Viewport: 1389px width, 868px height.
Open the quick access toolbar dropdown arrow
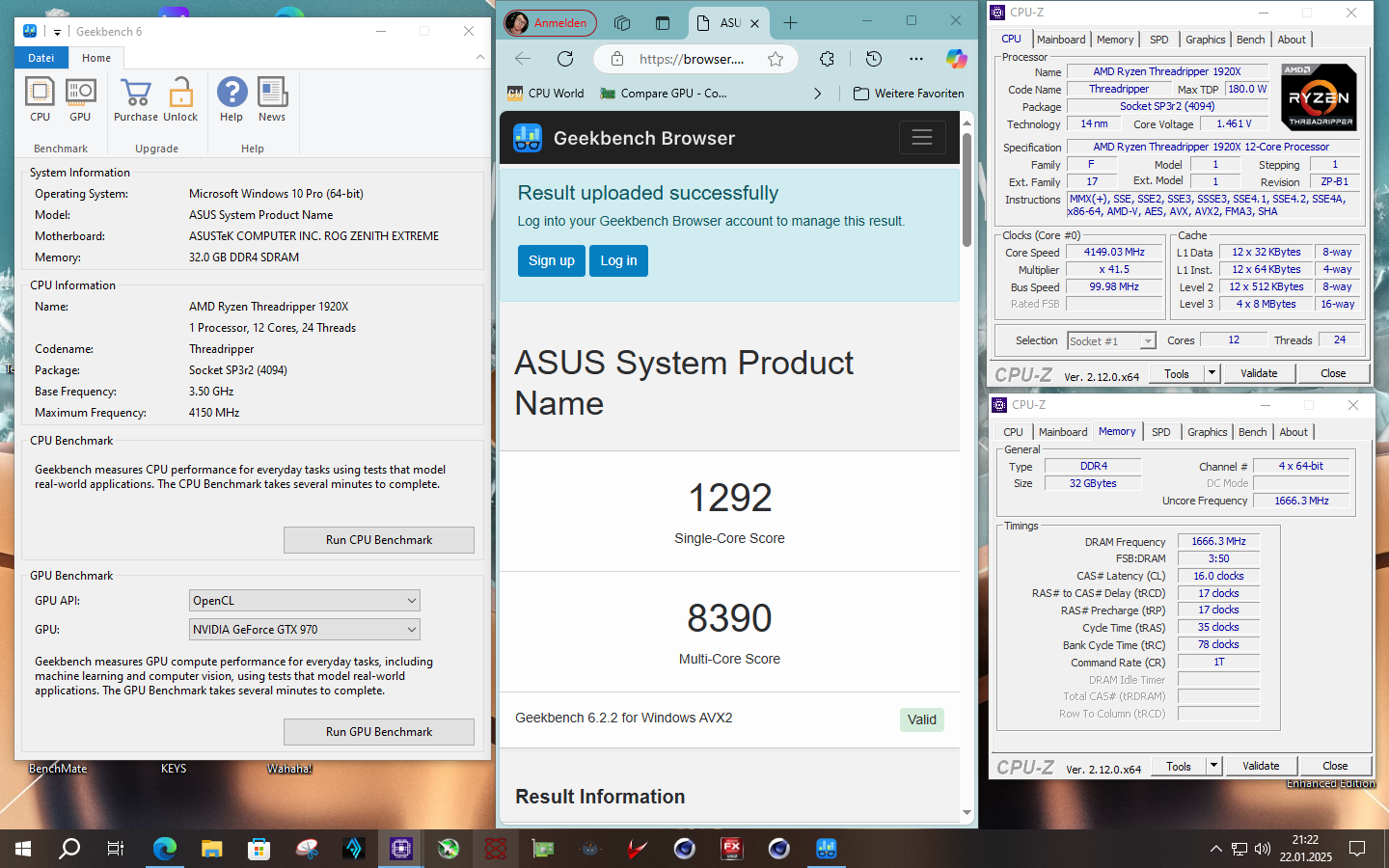[57, 32]
